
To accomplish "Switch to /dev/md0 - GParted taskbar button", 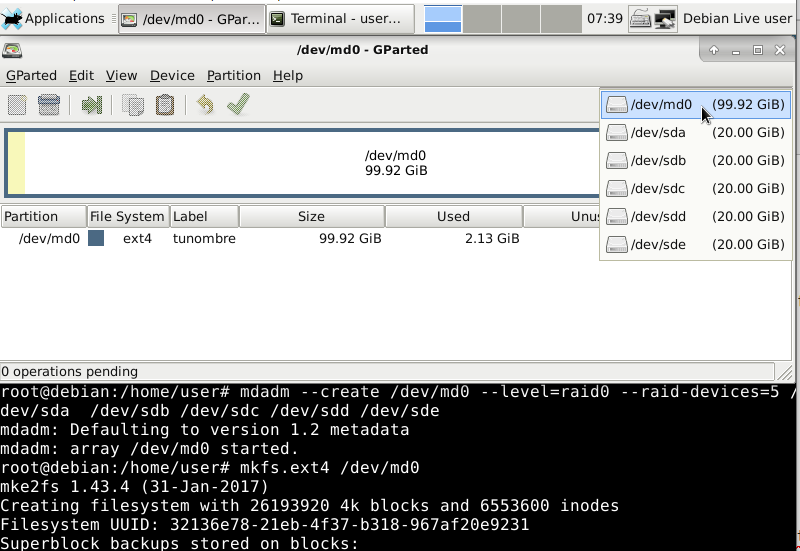I will coord(192,19).
